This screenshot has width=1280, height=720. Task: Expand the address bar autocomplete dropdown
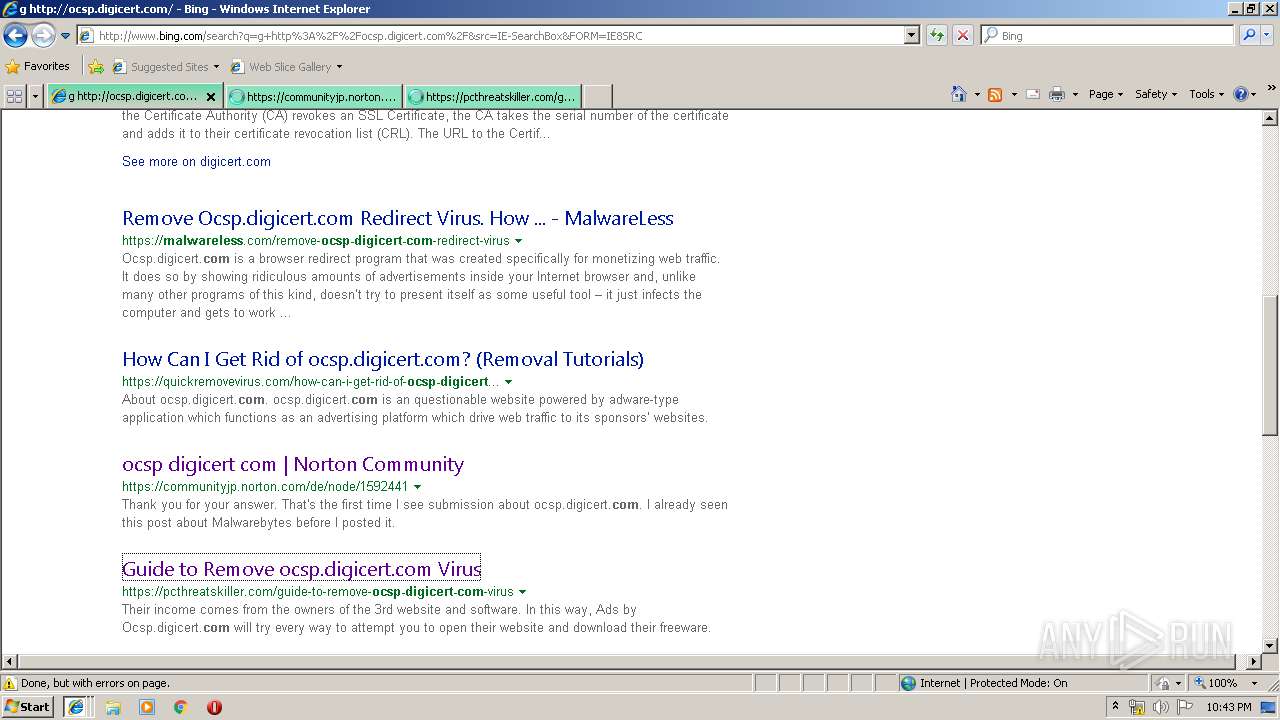911,35
